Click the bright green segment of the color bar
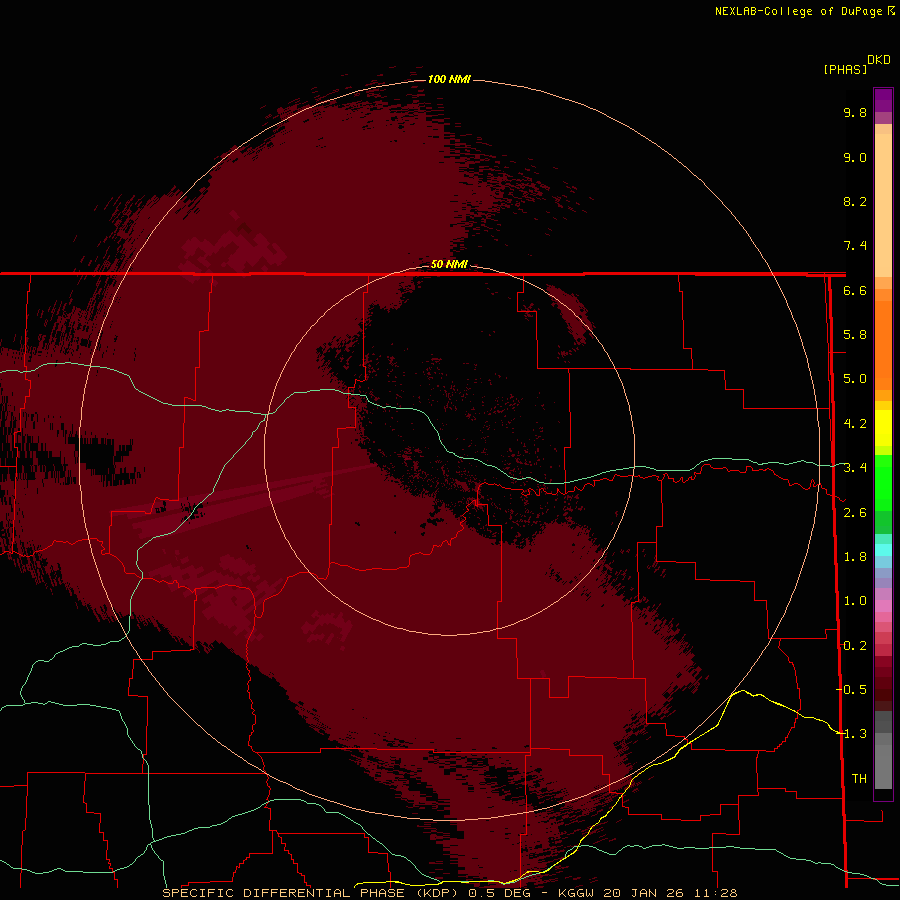The height and width of the screenshot is (900, 900). [883, 482]
